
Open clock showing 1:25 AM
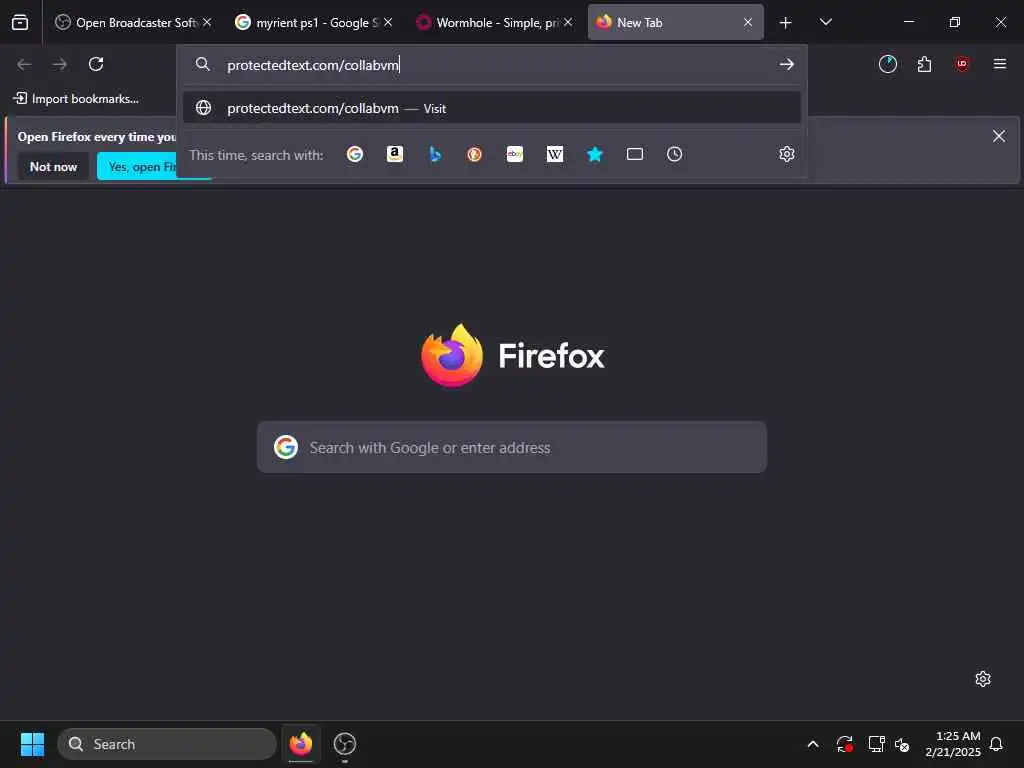pyautogui.click(x=953, y=744)
